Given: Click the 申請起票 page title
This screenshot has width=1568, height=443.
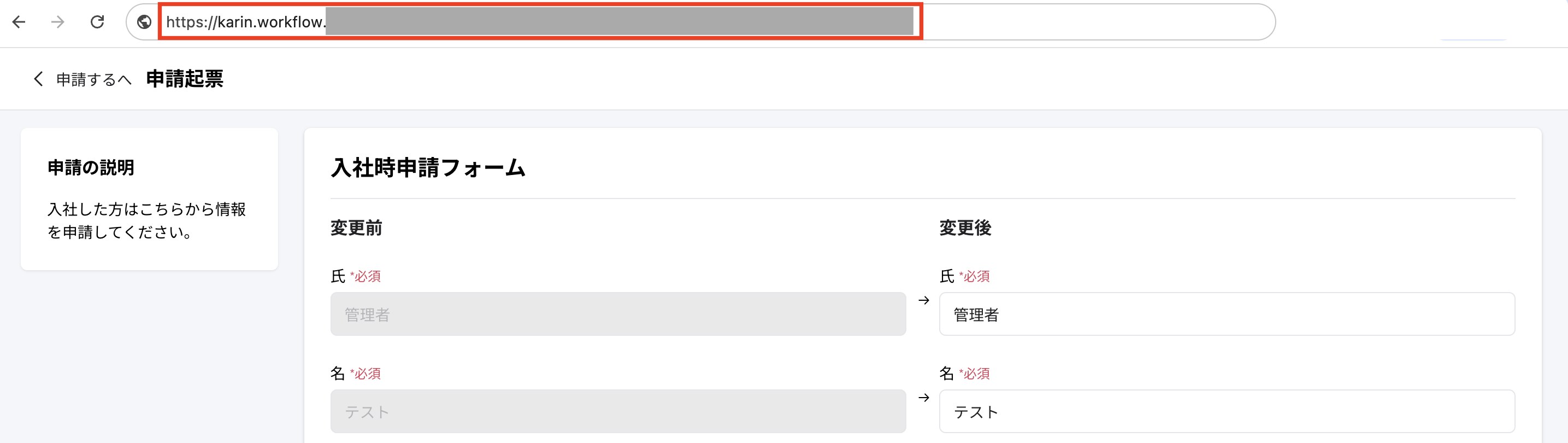Looking at the screenshot, I should [185, 79].
